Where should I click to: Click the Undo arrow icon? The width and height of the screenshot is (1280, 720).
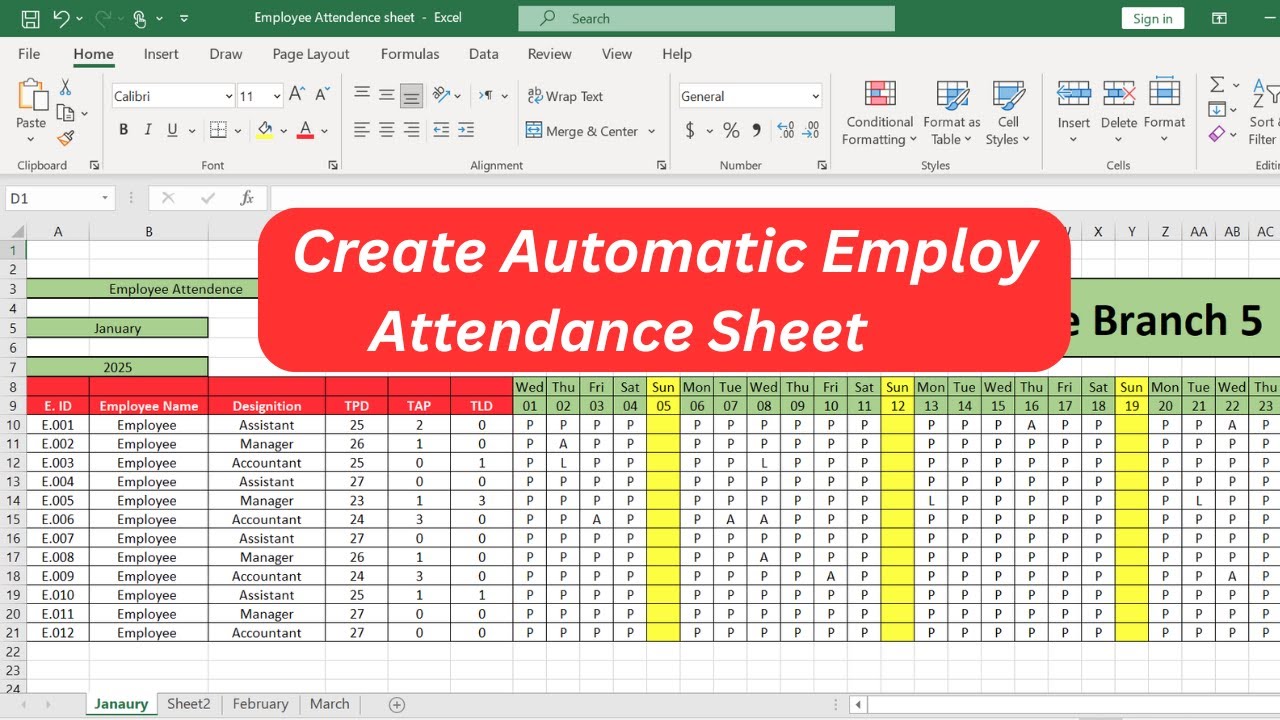click(61, 18)
